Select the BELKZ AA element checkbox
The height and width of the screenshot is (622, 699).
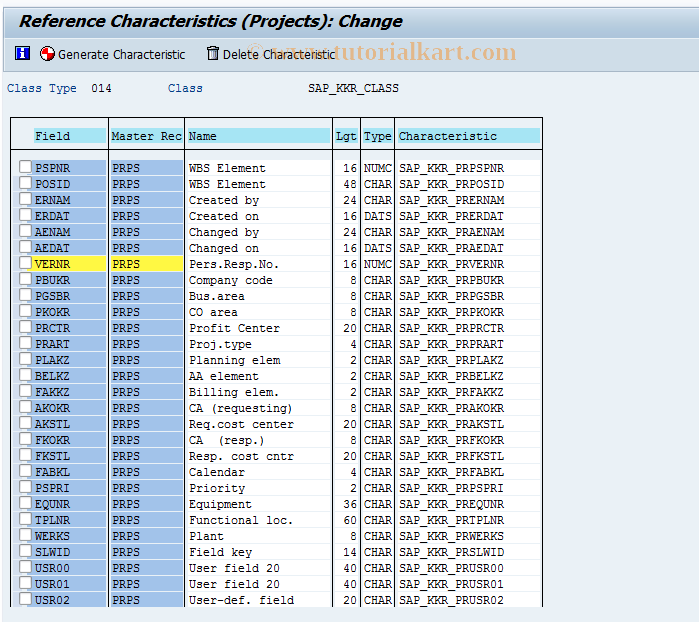[25, 375]
